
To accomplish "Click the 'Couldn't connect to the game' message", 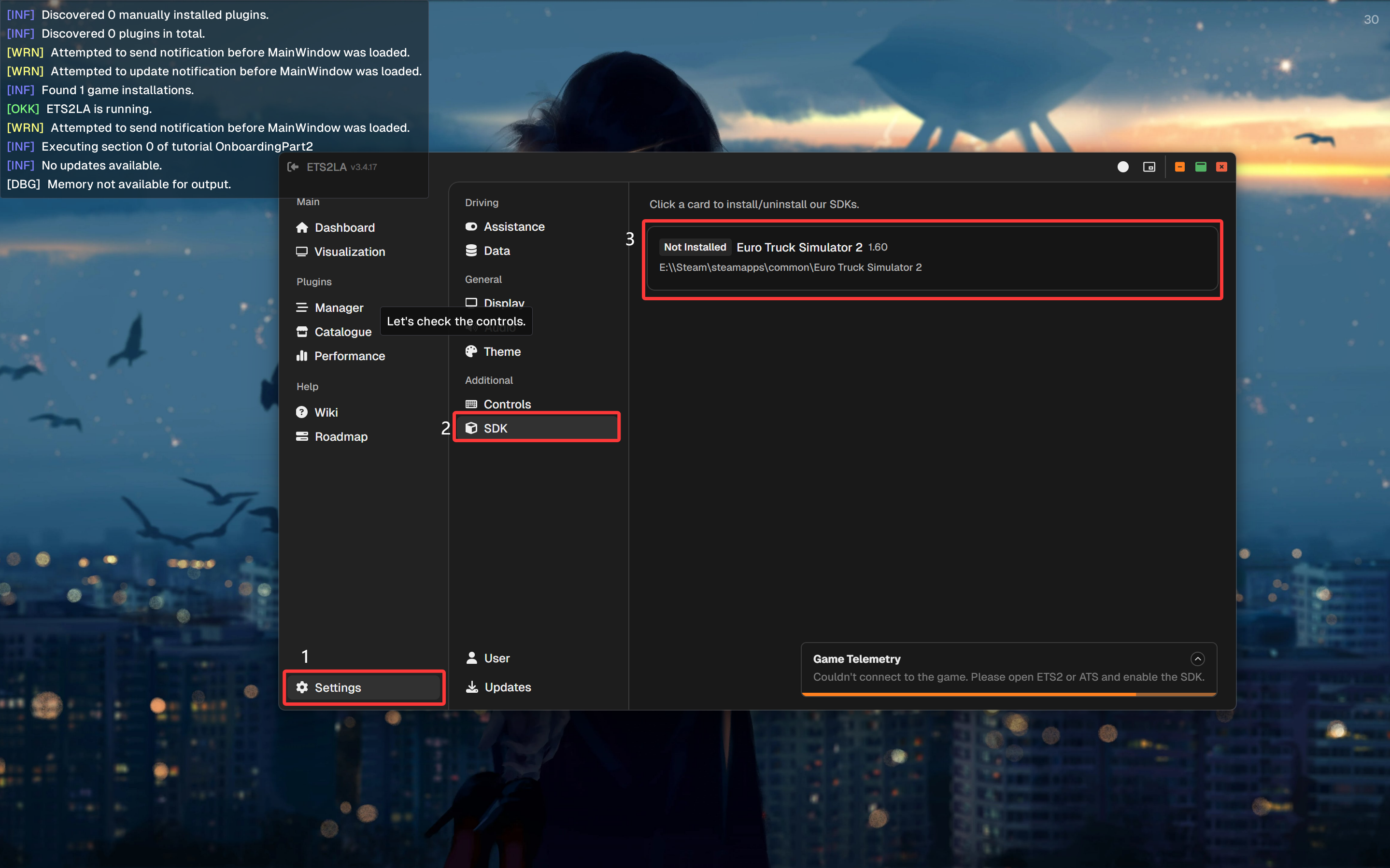I will click(1009, 677).
